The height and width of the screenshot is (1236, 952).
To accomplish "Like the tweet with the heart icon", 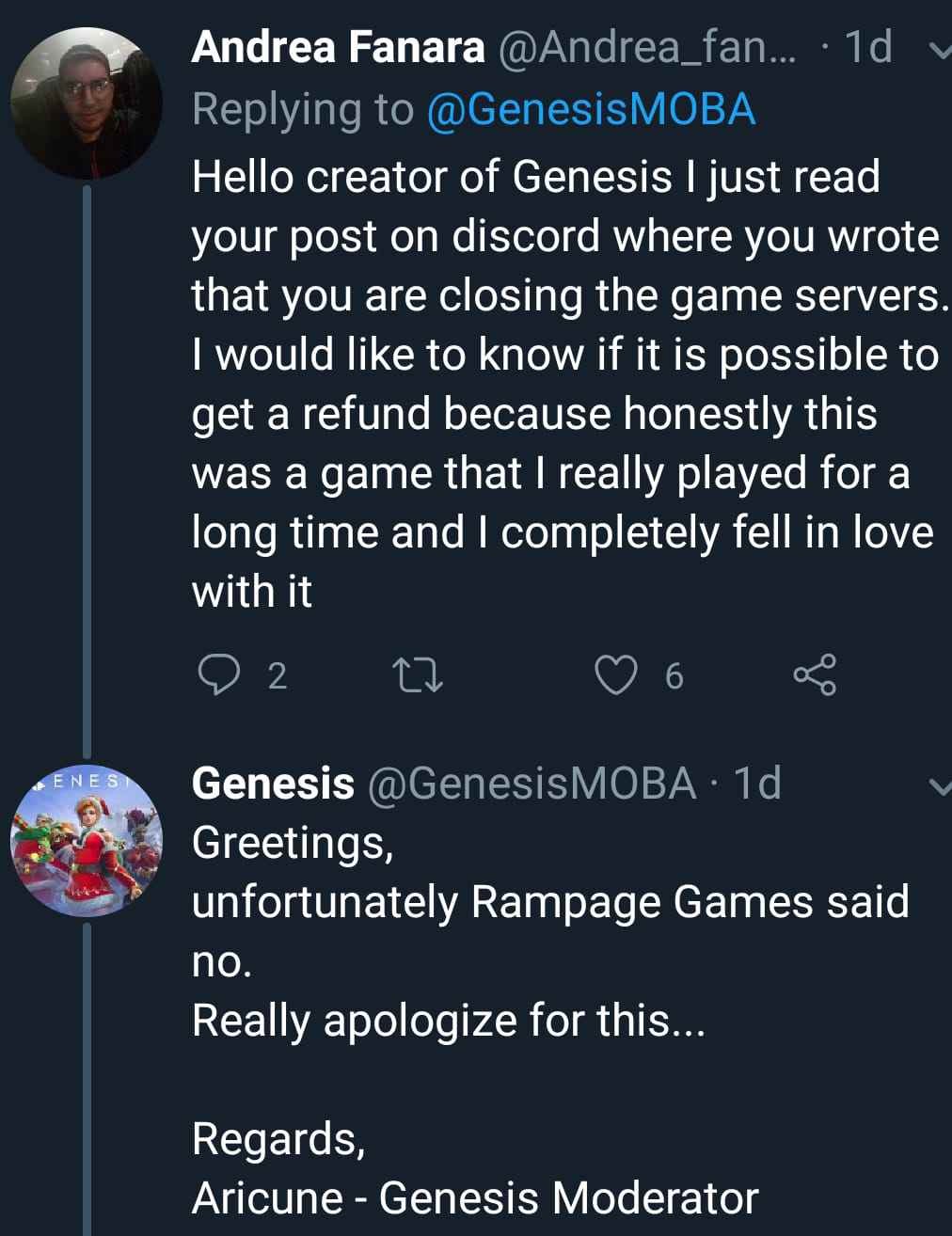I will [x=616, y=675].
